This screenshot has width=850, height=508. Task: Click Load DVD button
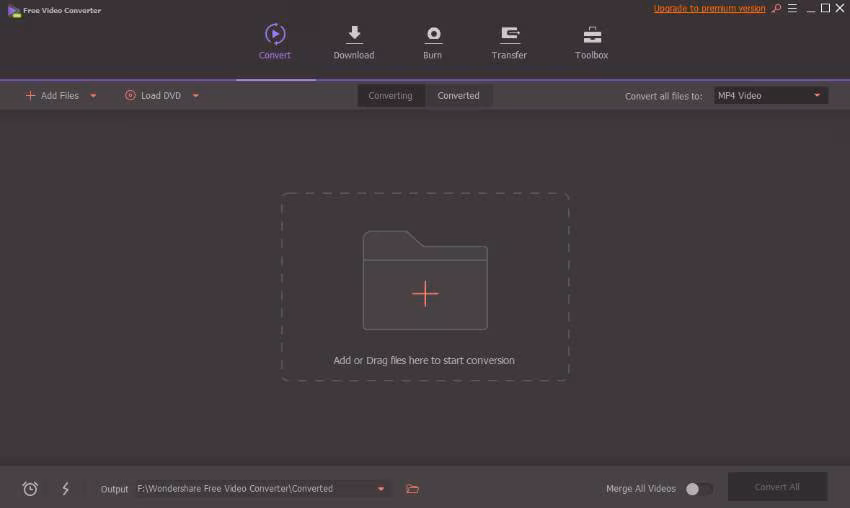tap(153, 95)
